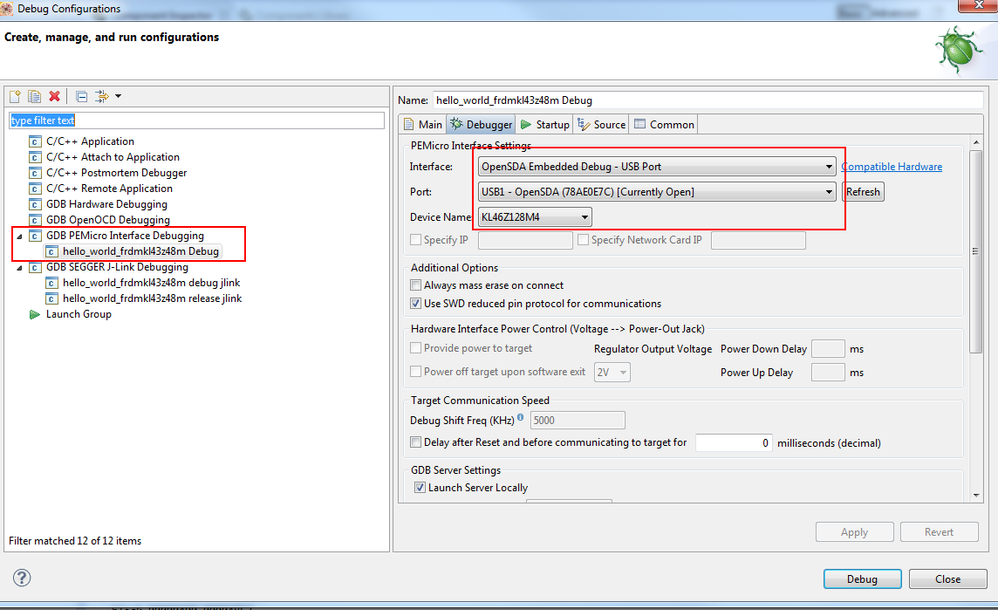Enable Always mass erase on connect
The width and height of the screenshot is (998, 610).
pos(416,285)
